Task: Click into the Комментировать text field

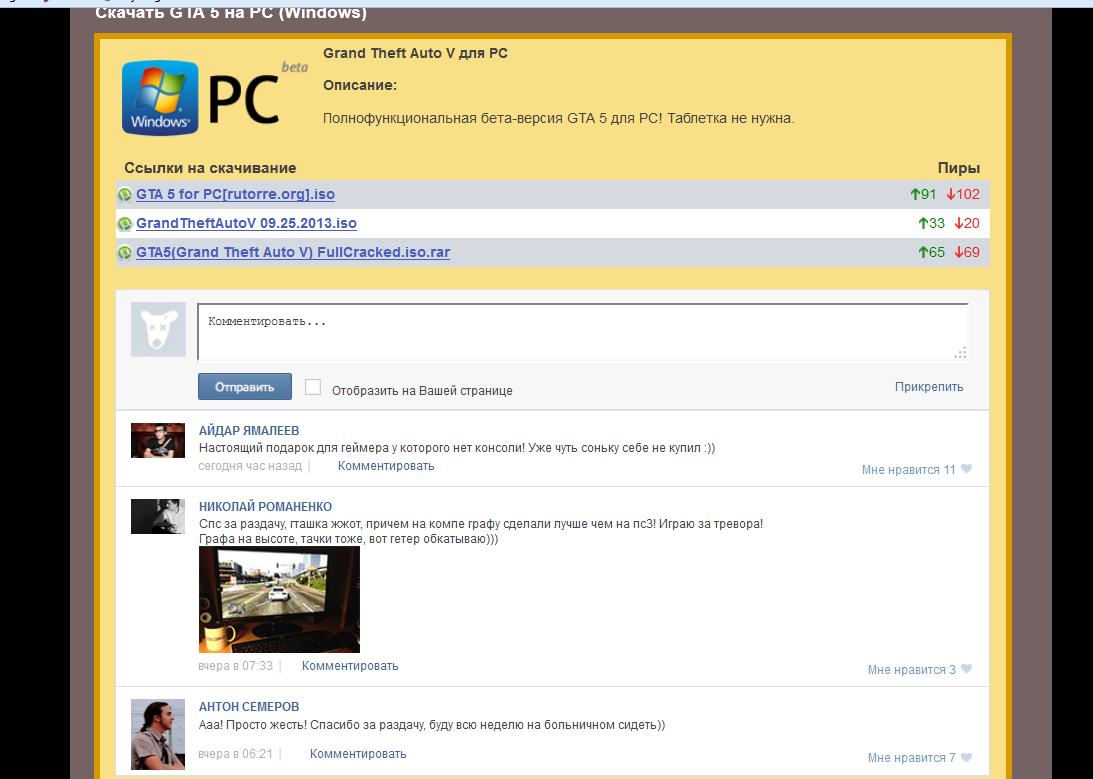Action: 583,332
